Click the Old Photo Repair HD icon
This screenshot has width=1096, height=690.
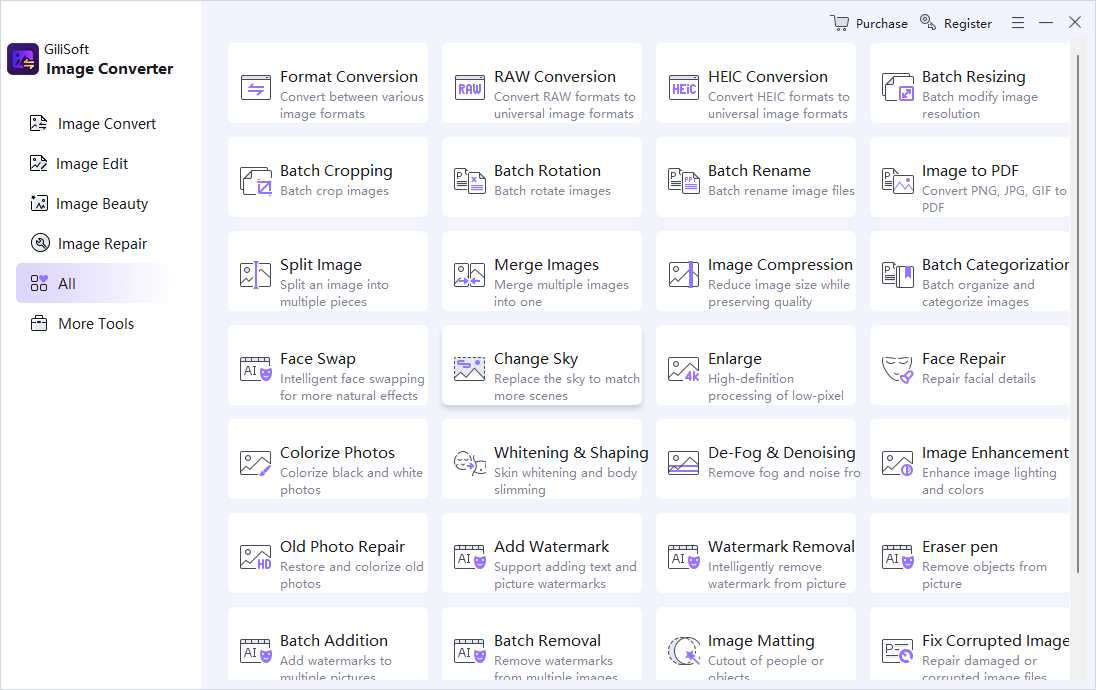point(256,557)
